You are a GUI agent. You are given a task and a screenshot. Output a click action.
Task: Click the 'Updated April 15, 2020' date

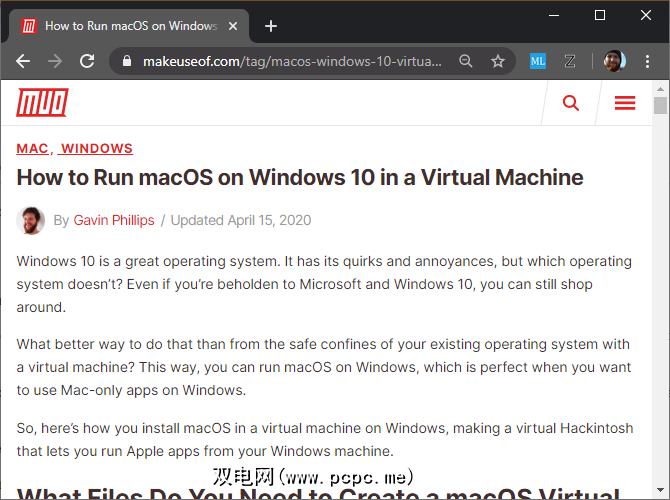click(x=241, y=220)
